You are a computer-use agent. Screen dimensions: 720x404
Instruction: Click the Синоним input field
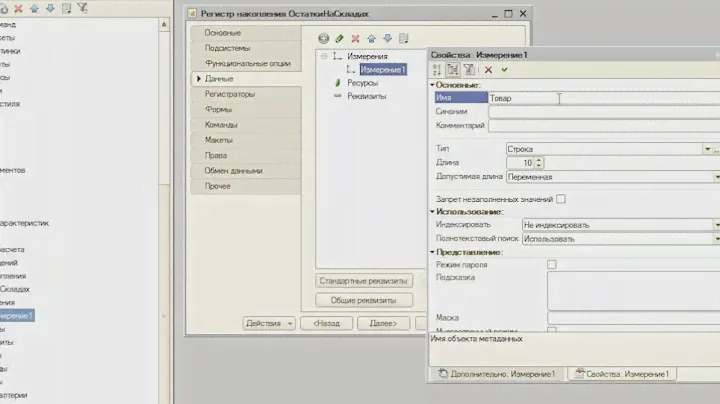[600, 112]
